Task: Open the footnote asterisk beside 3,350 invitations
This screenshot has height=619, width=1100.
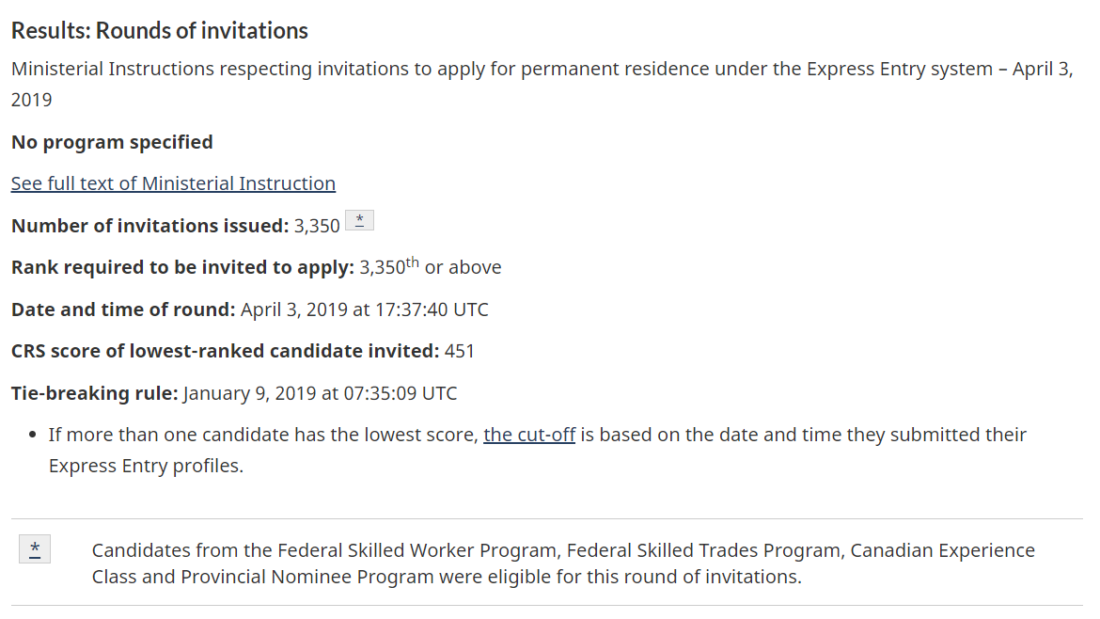Action: [359, 221]
